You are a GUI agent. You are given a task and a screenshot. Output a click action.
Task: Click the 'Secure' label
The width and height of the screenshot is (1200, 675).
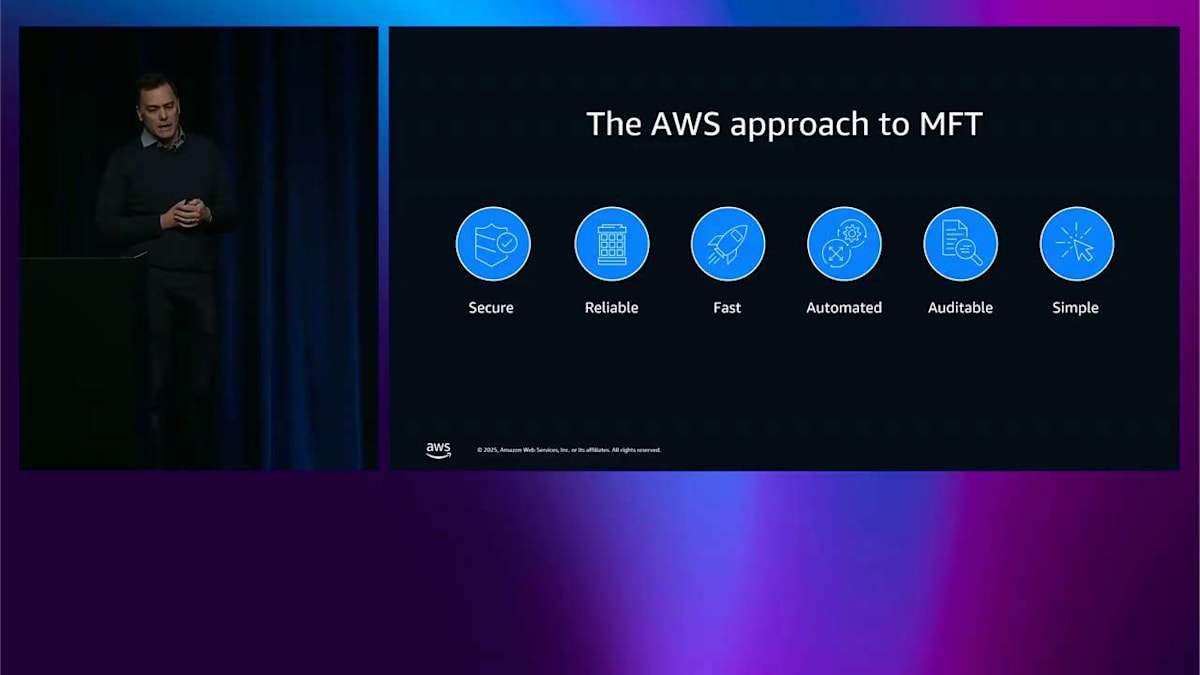(x=491, y=308)
